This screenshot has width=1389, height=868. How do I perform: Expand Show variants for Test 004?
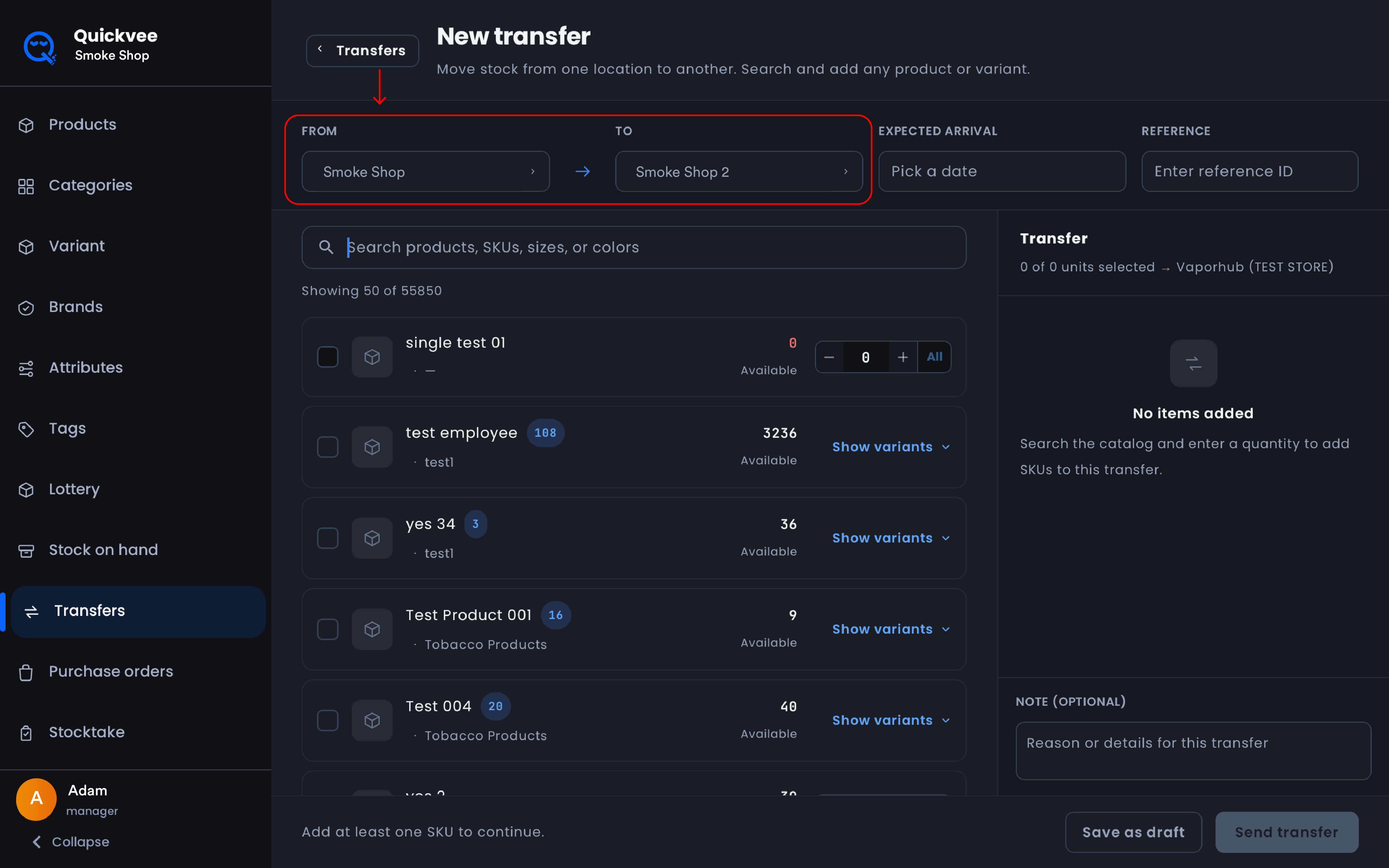[x=891, y=720]
